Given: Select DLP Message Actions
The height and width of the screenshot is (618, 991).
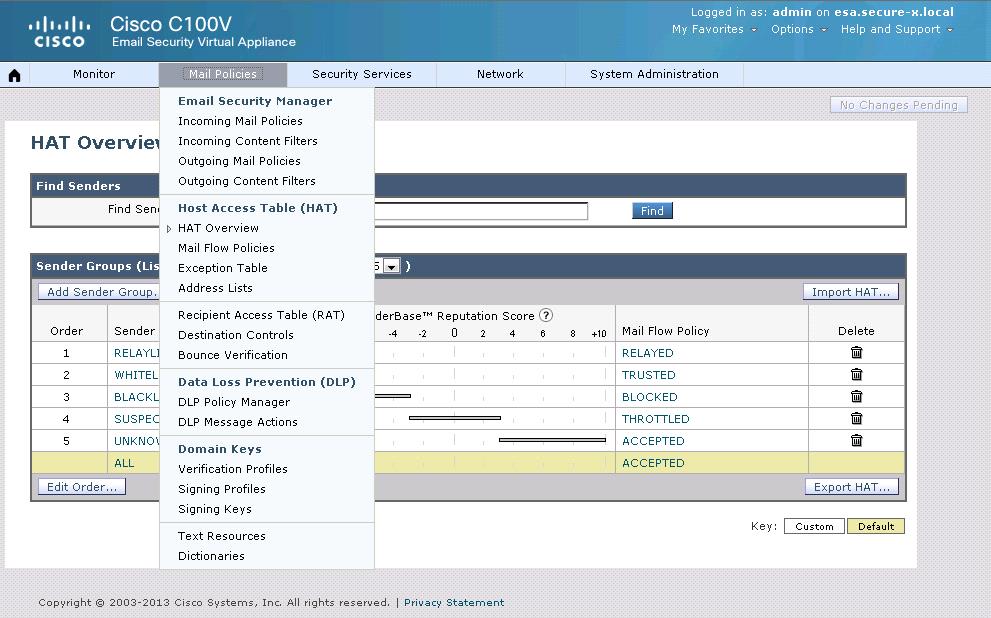Looking at the screenshot, I should coord(238,422).
